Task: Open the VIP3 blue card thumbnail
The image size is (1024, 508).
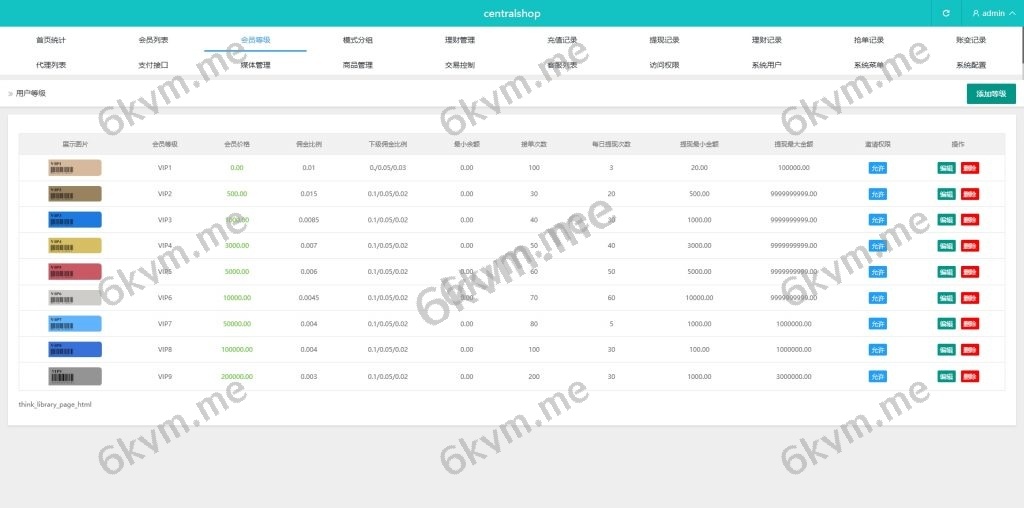Action: coord(75,219)
